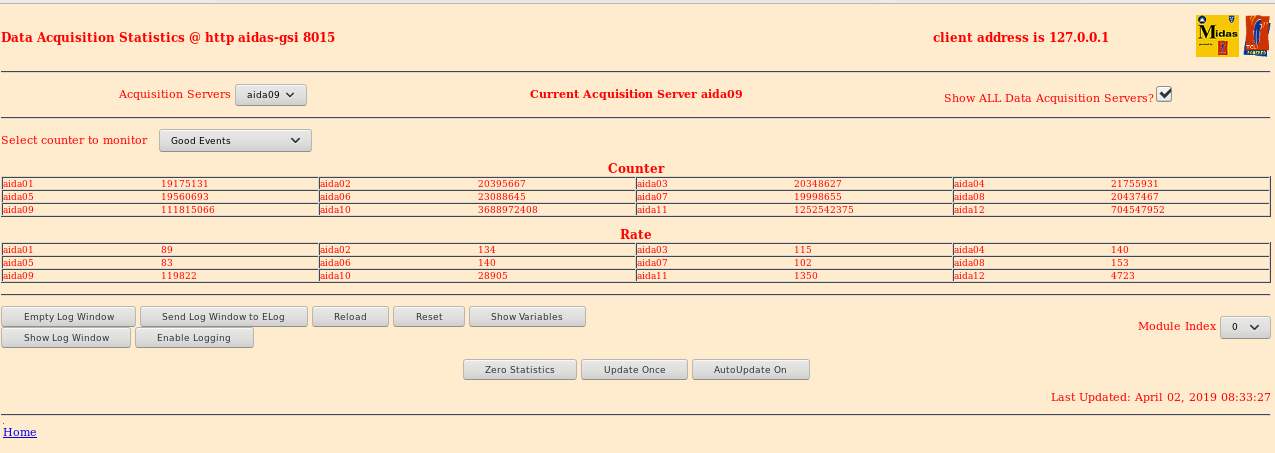Click aida08 counter value 20437467
Screen dimensions: 1275x453
pos(1135,197)
